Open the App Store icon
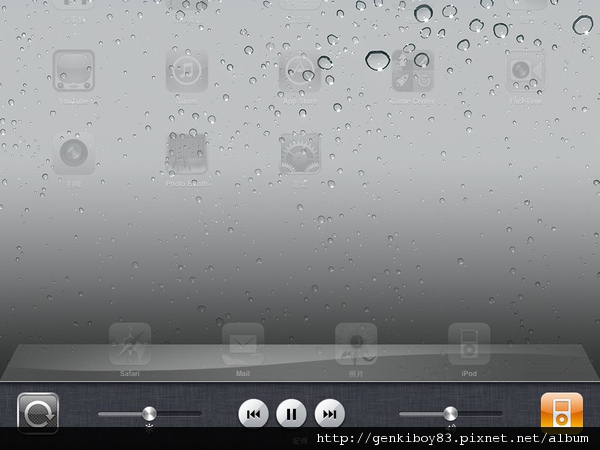Image resolution: width=600 pixels, height=450 pixels. point(300,72)
